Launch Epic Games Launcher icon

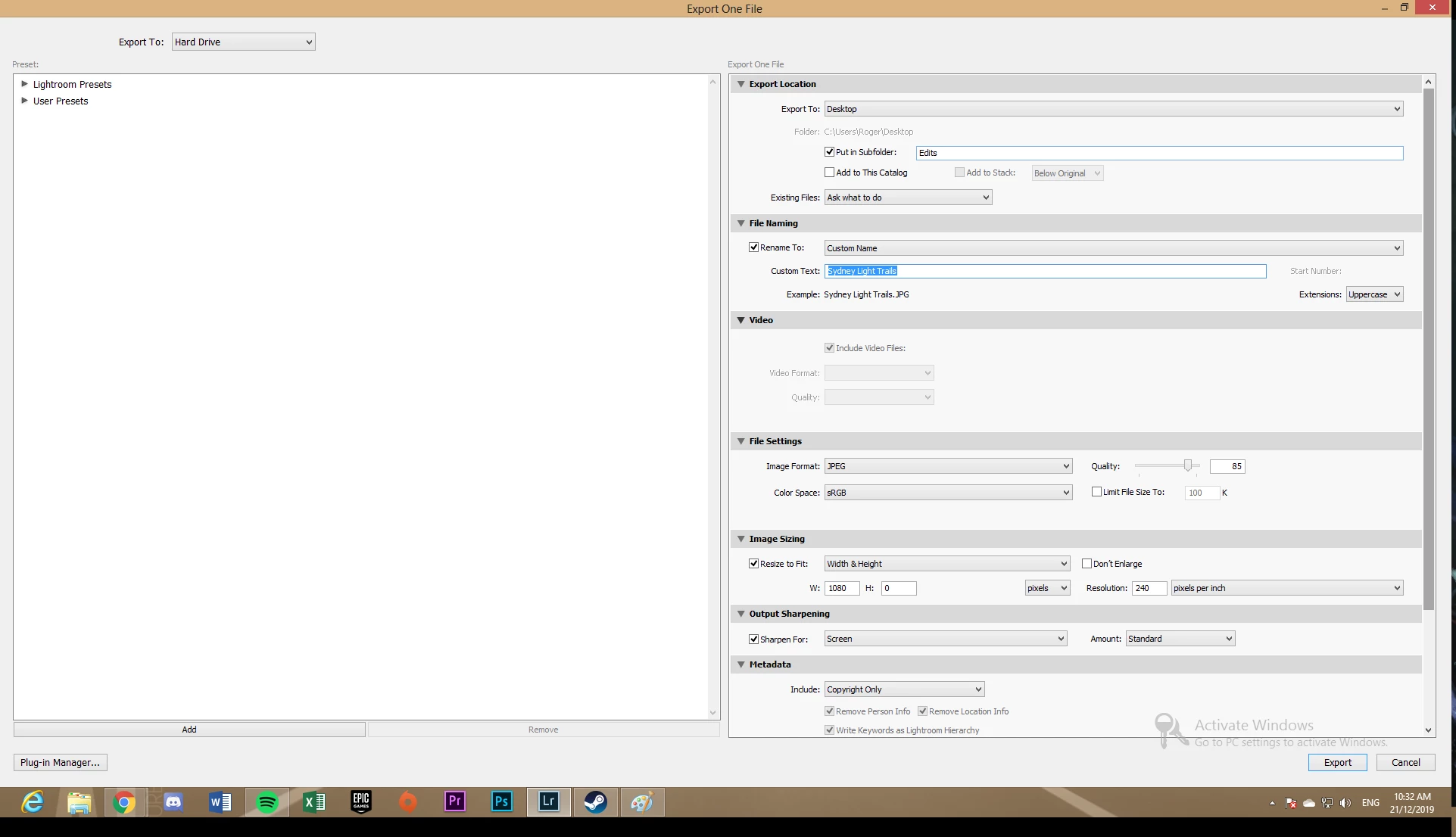[361, 801]
